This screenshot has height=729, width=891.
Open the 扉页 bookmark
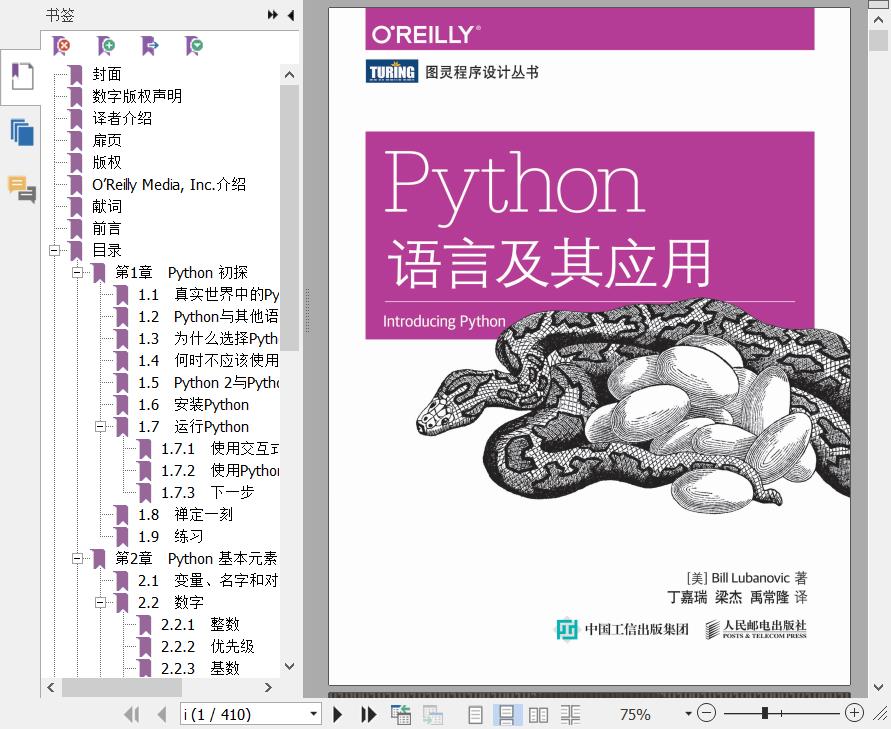pos(107,140)
